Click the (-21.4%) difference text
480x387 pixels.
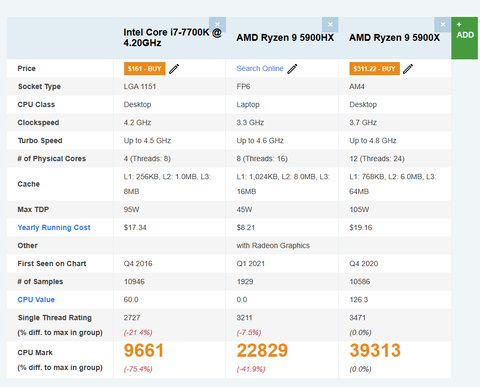(138, 332)
